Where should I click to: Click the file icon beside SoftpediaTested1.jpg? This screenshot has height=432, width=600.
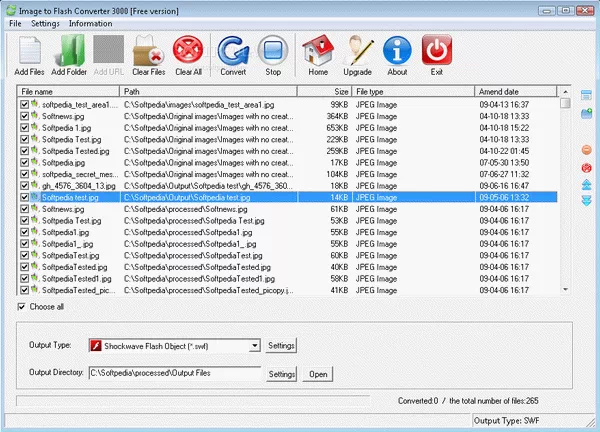(35, 278)
